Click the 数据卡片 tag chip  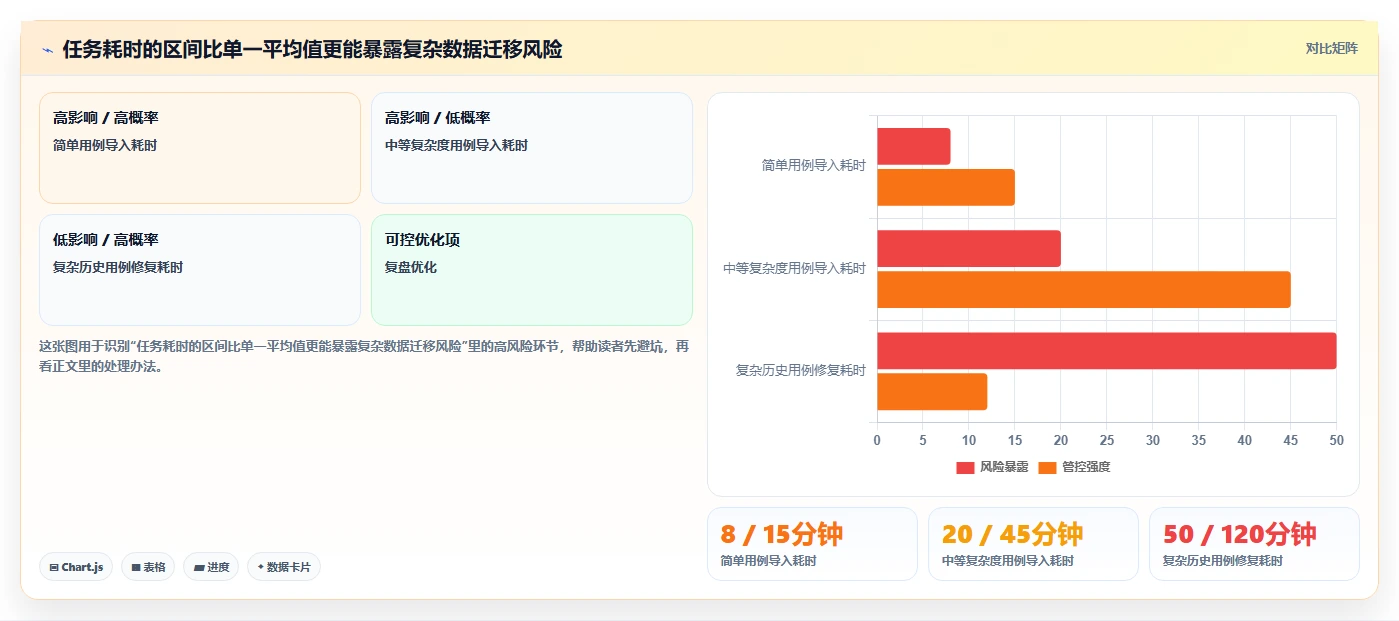tap(284, 567)
